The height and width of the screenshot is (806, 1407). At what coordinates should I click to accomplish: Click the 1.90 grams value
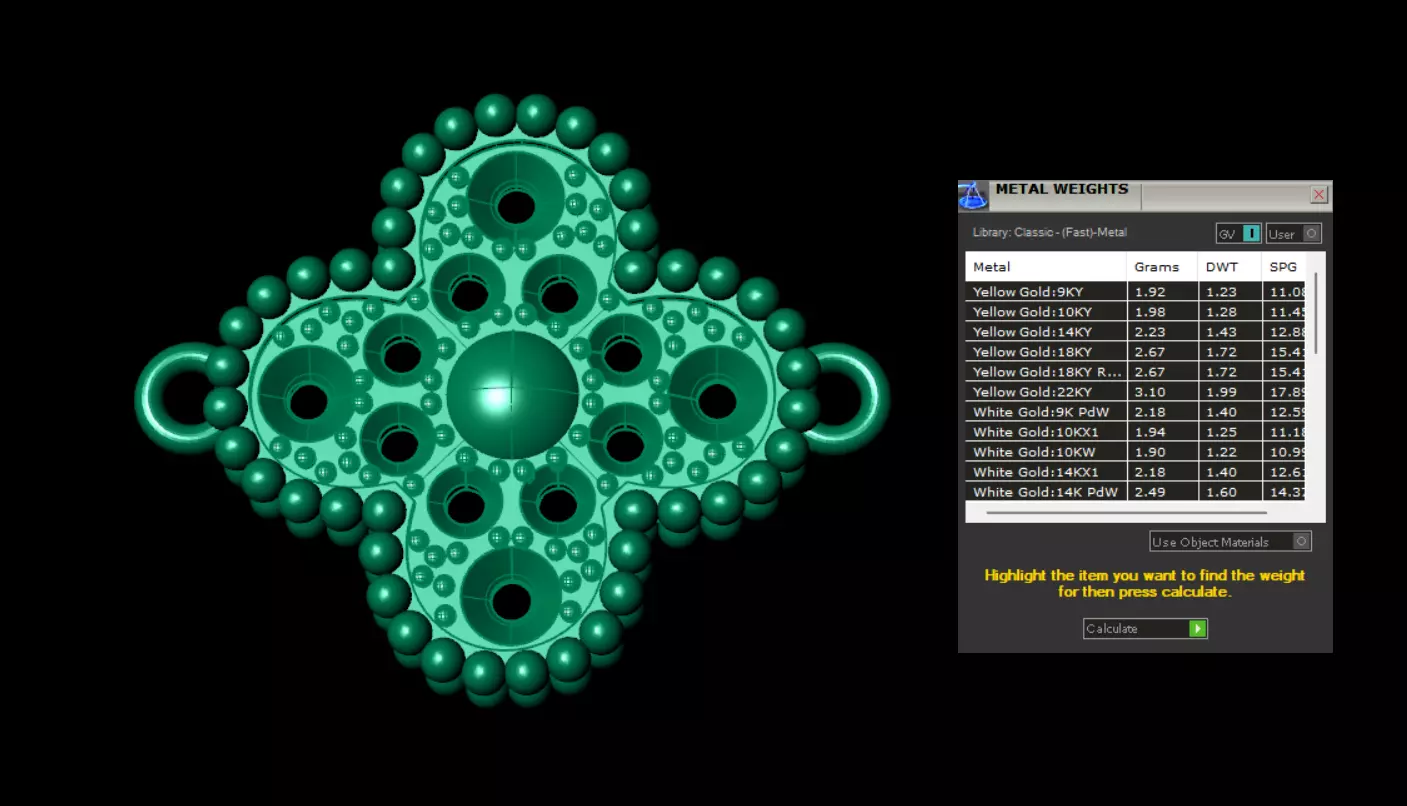1148,452
